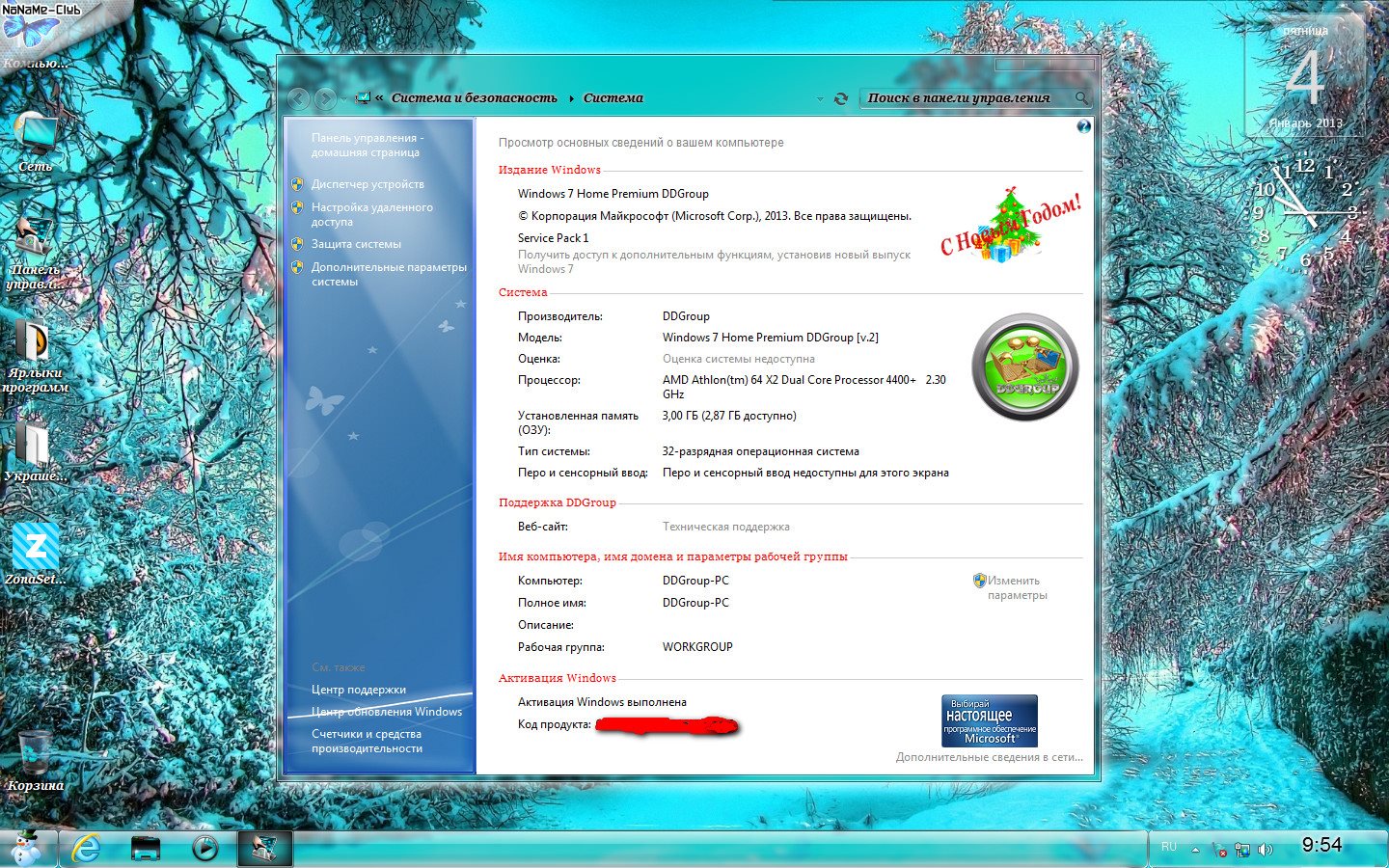Open Панель управления домашняя страница link

click(367, 145)
